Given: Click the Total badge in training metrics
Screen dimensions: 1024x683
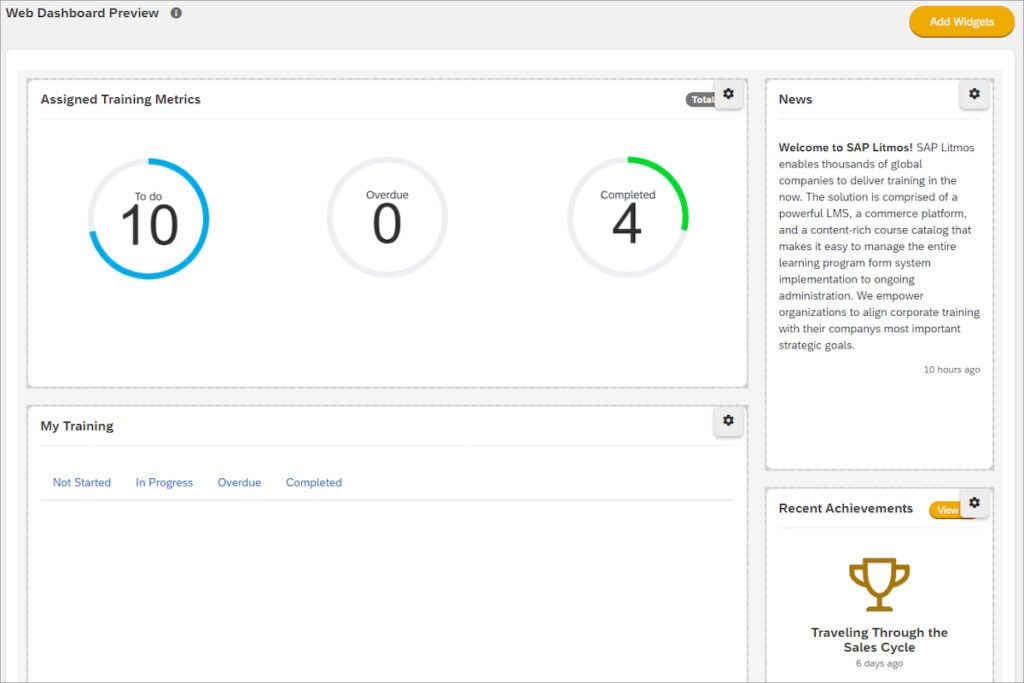Looking at the screenshot, I should coord(700,99).
